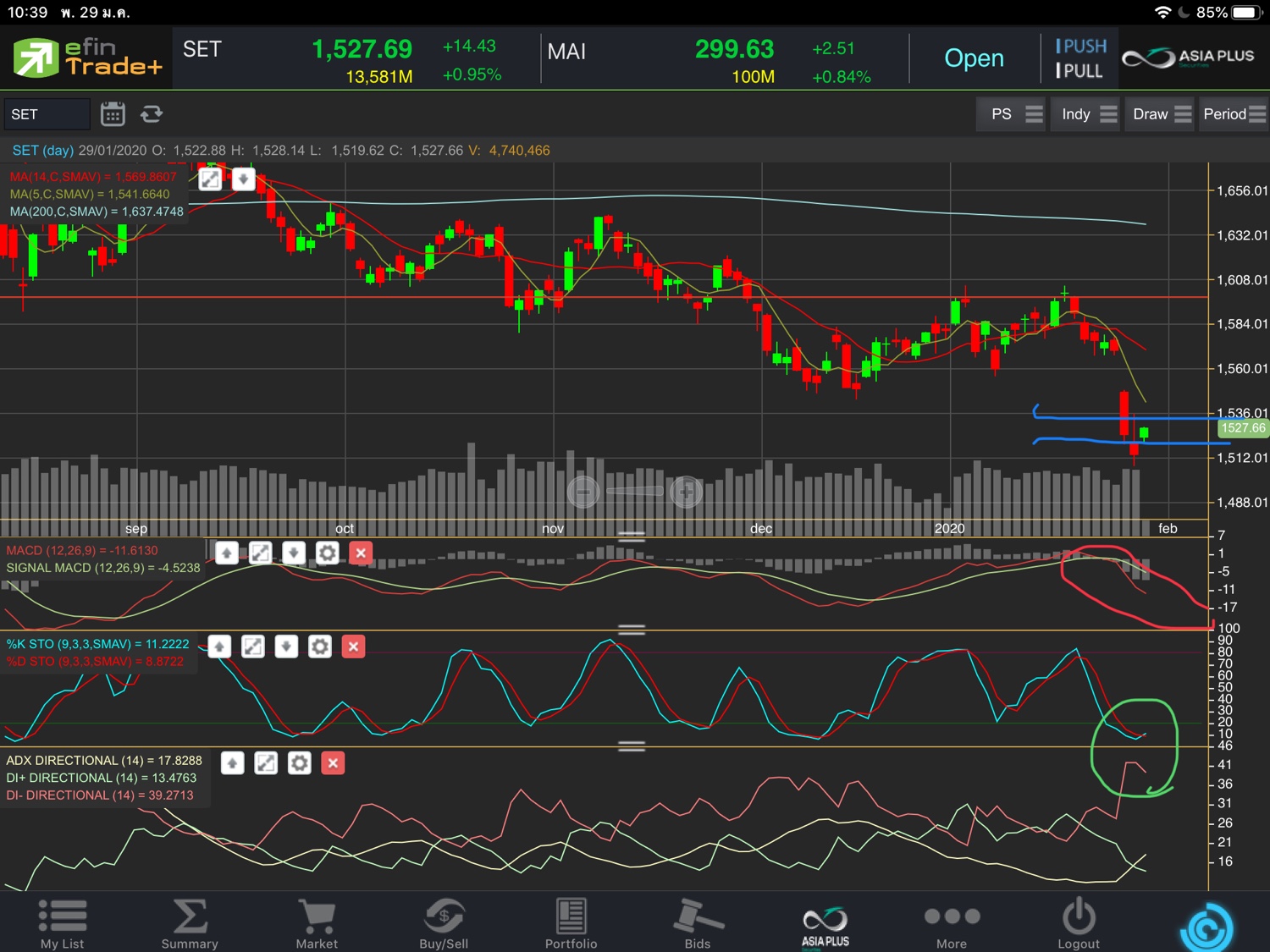
Task: Expand the Stochastic panel to fullscreen
Action: tap(252, 647)
